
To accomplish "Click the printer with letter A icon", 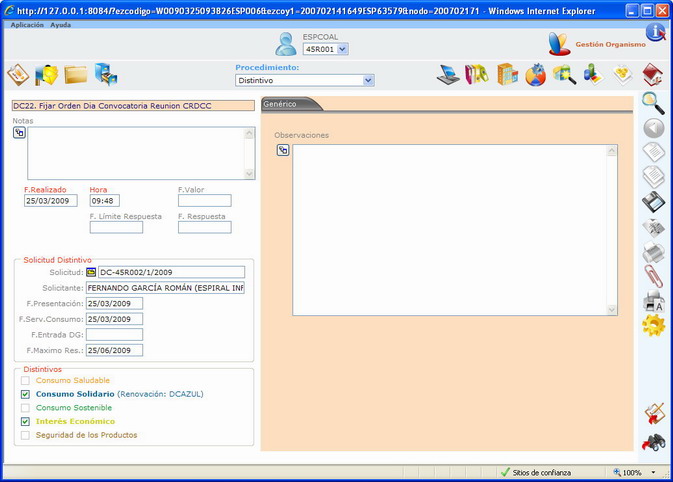I will click(654, 300).
